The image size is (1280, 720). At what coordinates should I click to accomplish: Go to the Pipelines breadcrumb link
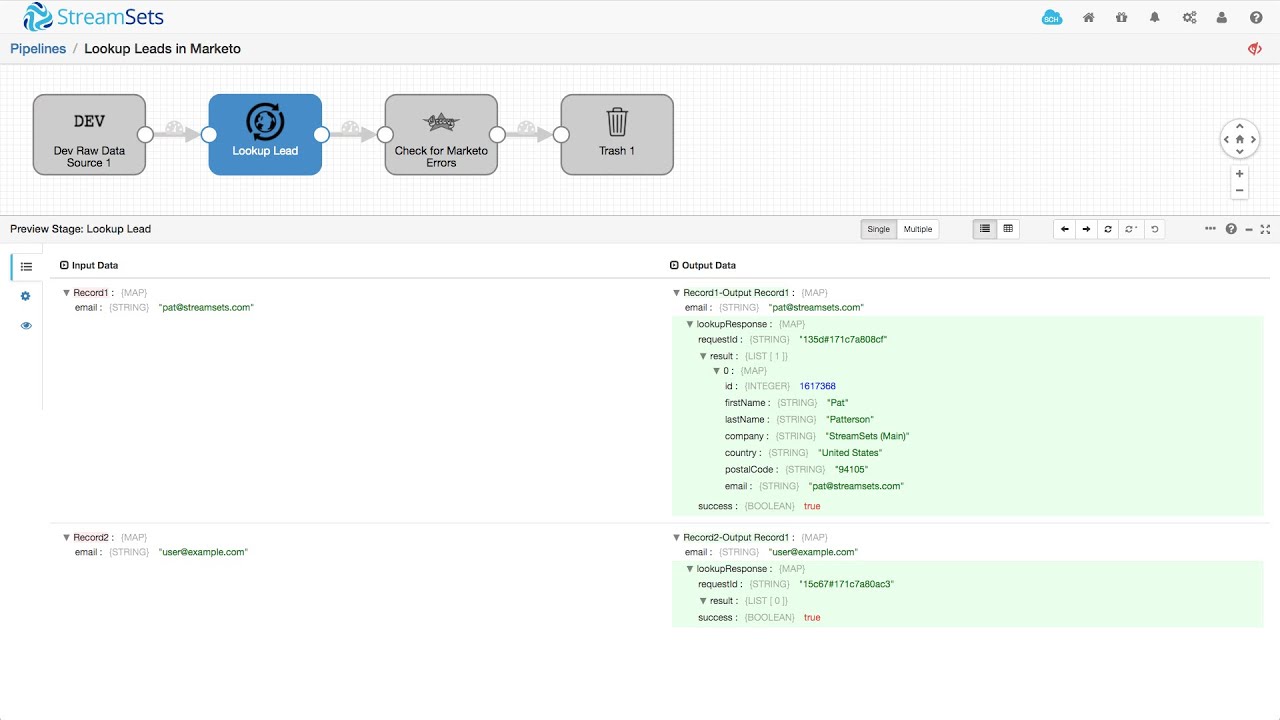click(x=38, y=49)
